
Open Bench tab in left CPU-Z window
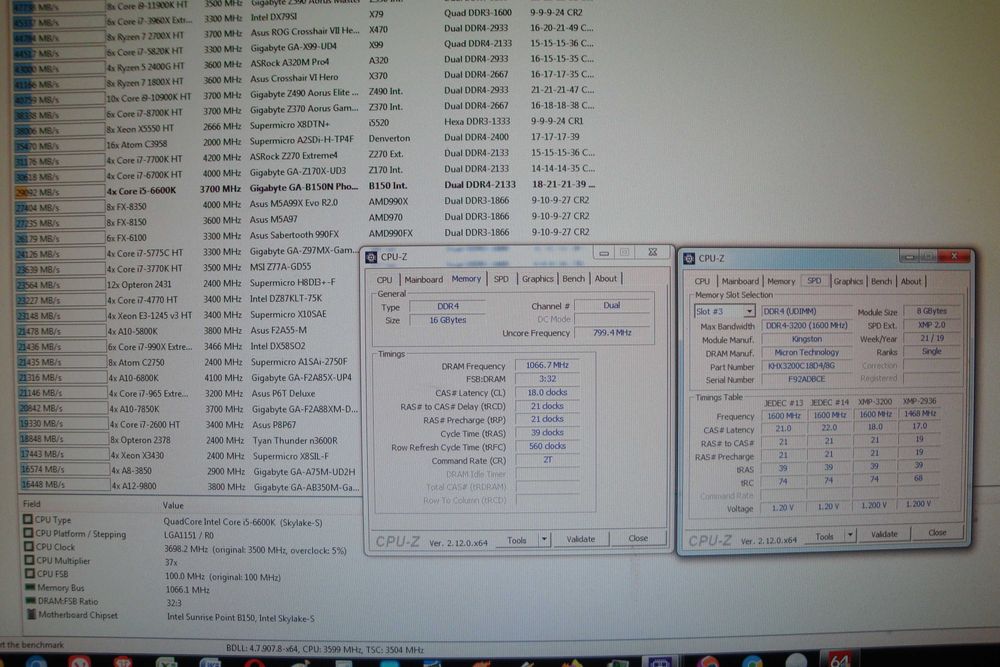(x=573, y=279)
